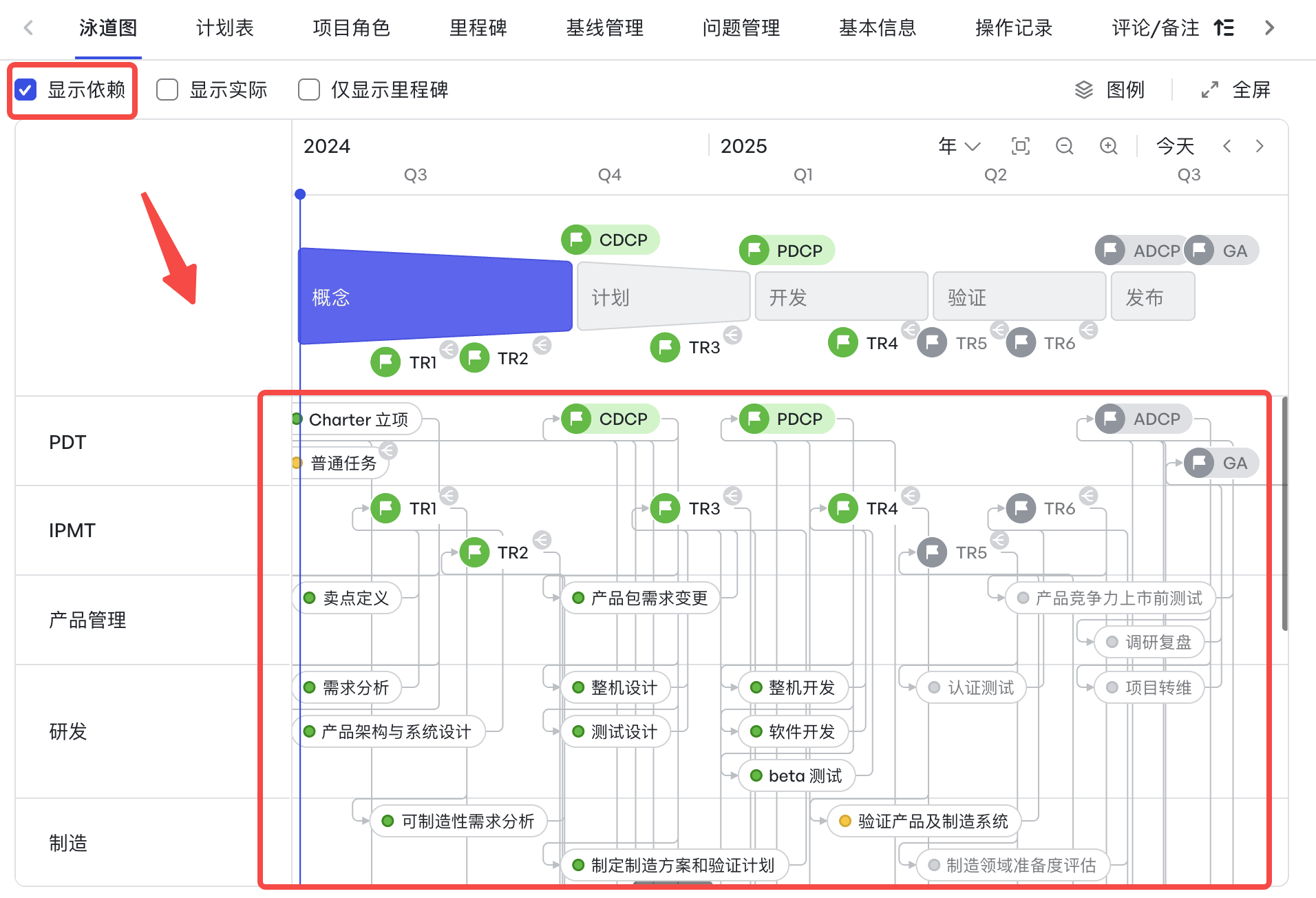Zoom in the timeline
This screenshot has height=898, width=1316.
pyautogui.click(x=1109, y=146)
